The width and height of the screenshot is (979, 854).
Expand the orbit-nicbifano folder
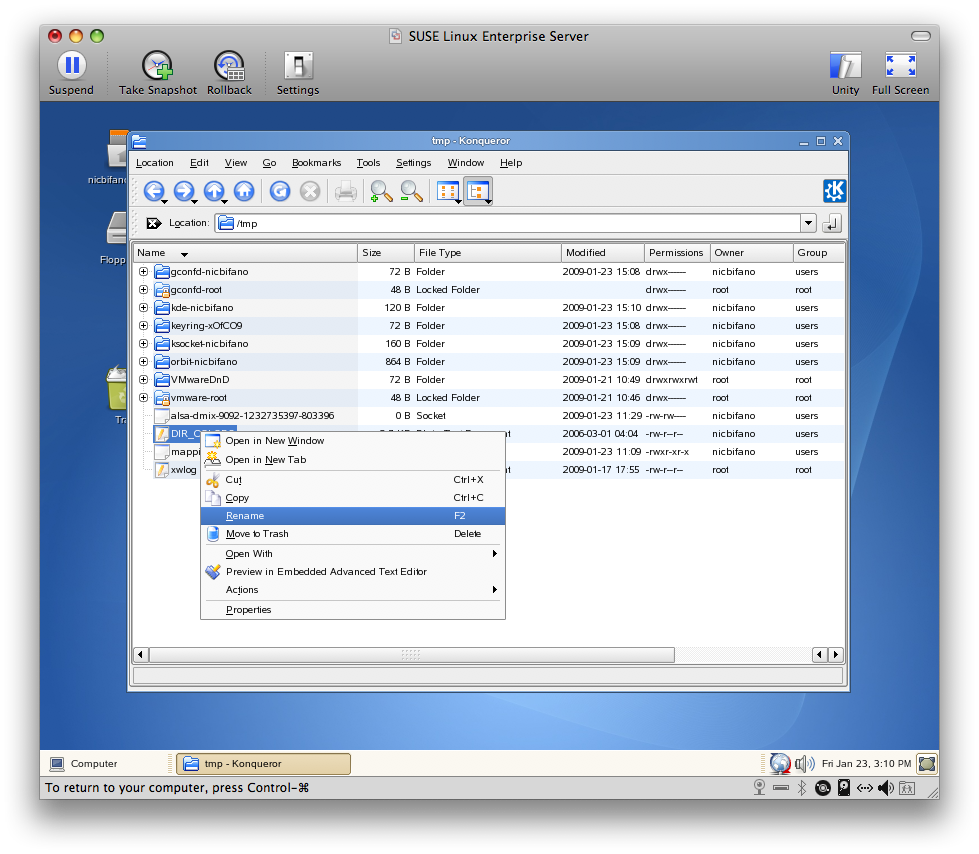tap(144, 361)
